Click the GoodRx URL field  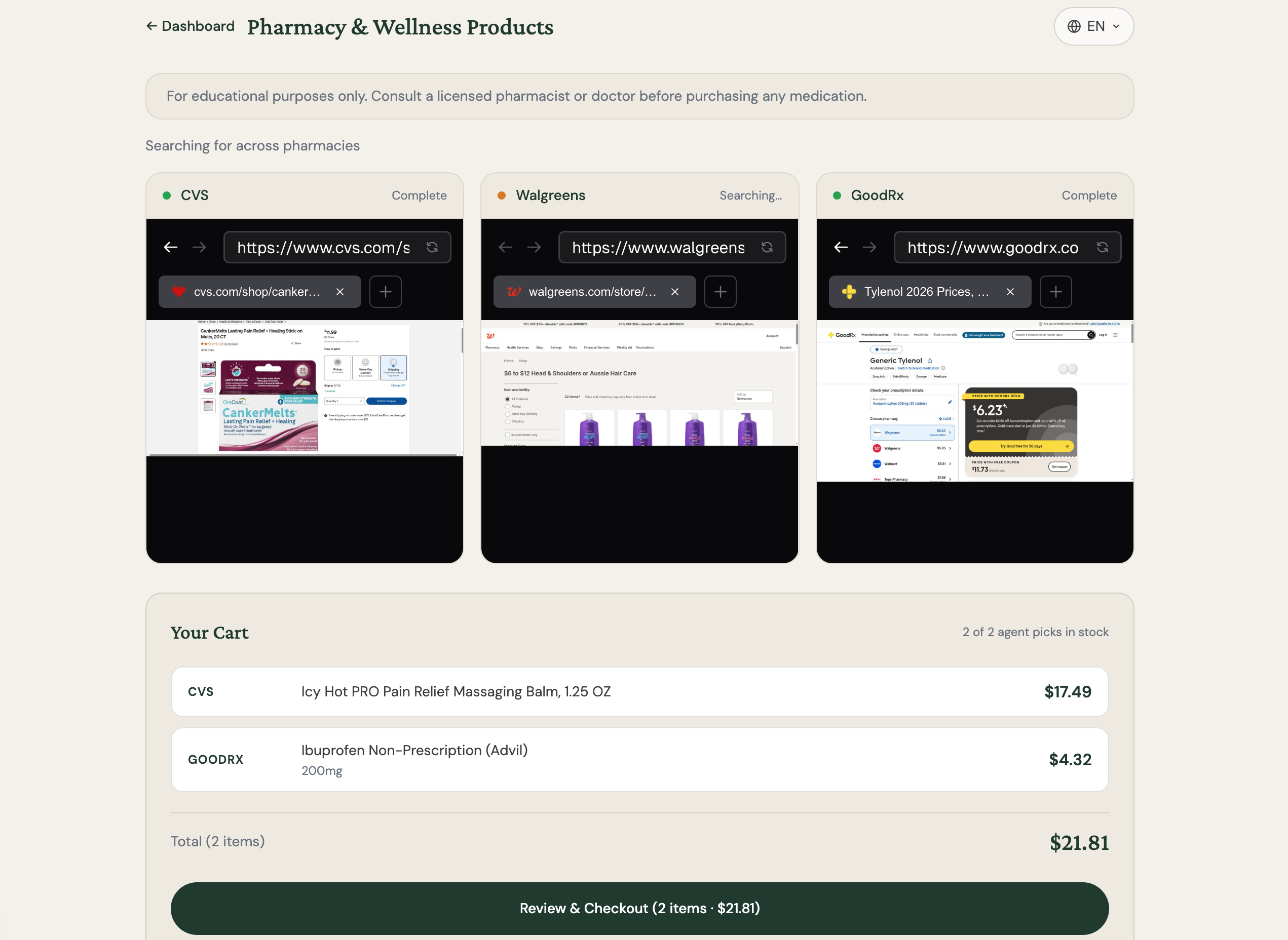(992, 248)
